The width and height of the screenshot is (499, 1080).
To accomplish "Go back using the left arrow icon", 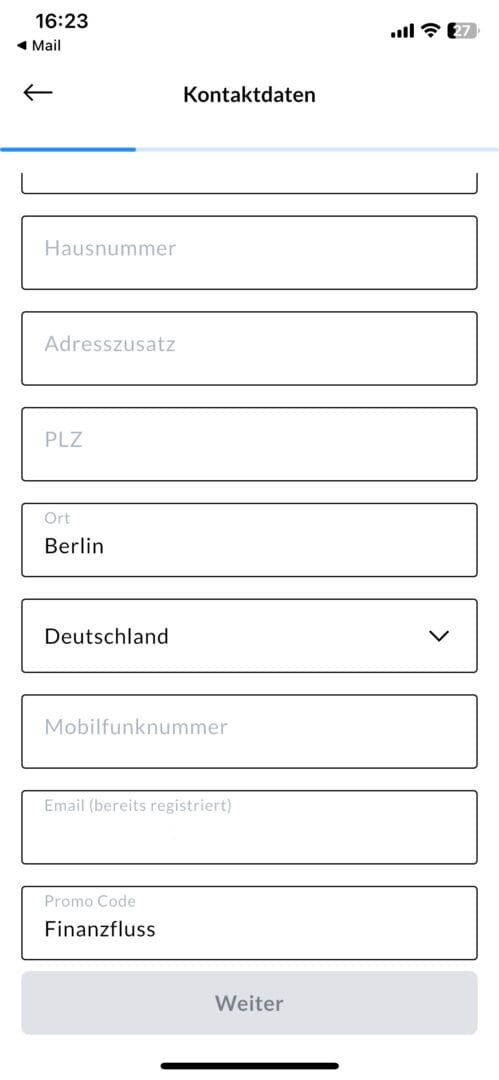I will coord(38,92).
